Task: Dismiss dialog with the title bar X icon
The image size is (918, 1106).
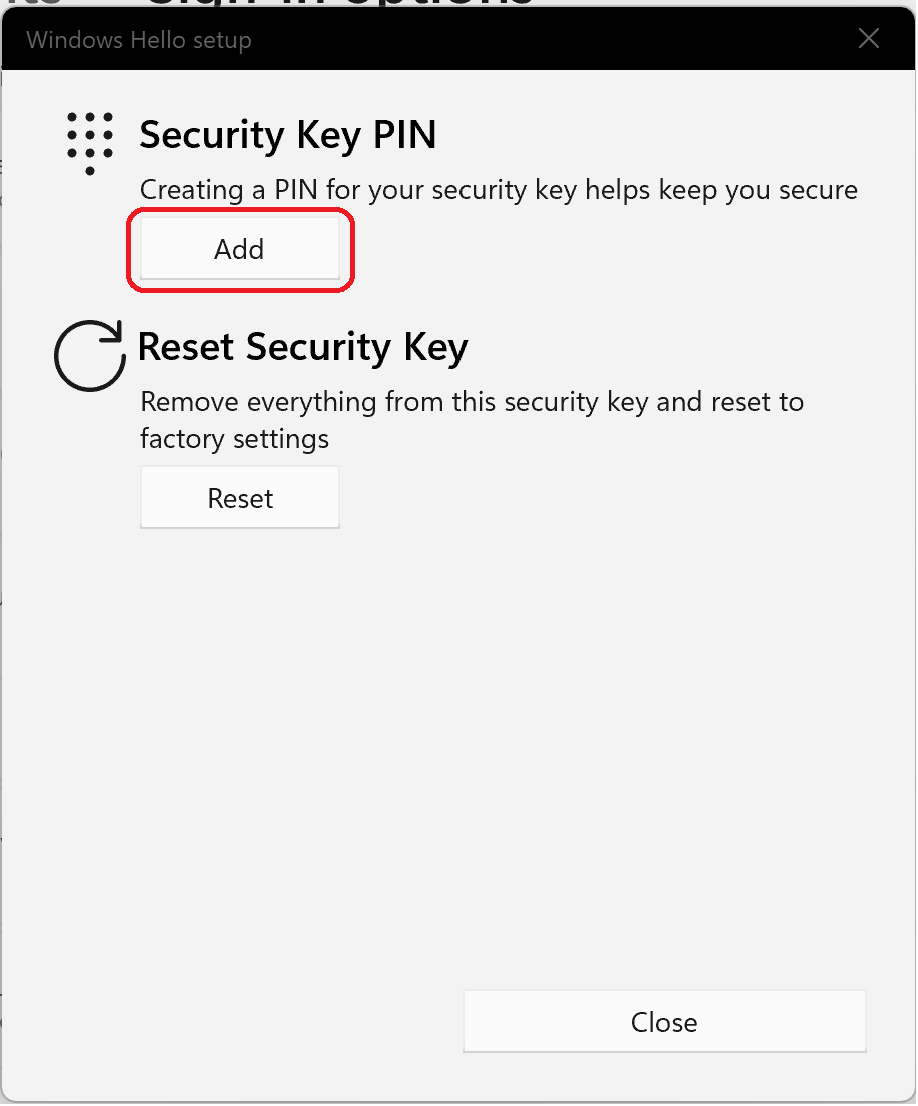Action: 869,39
